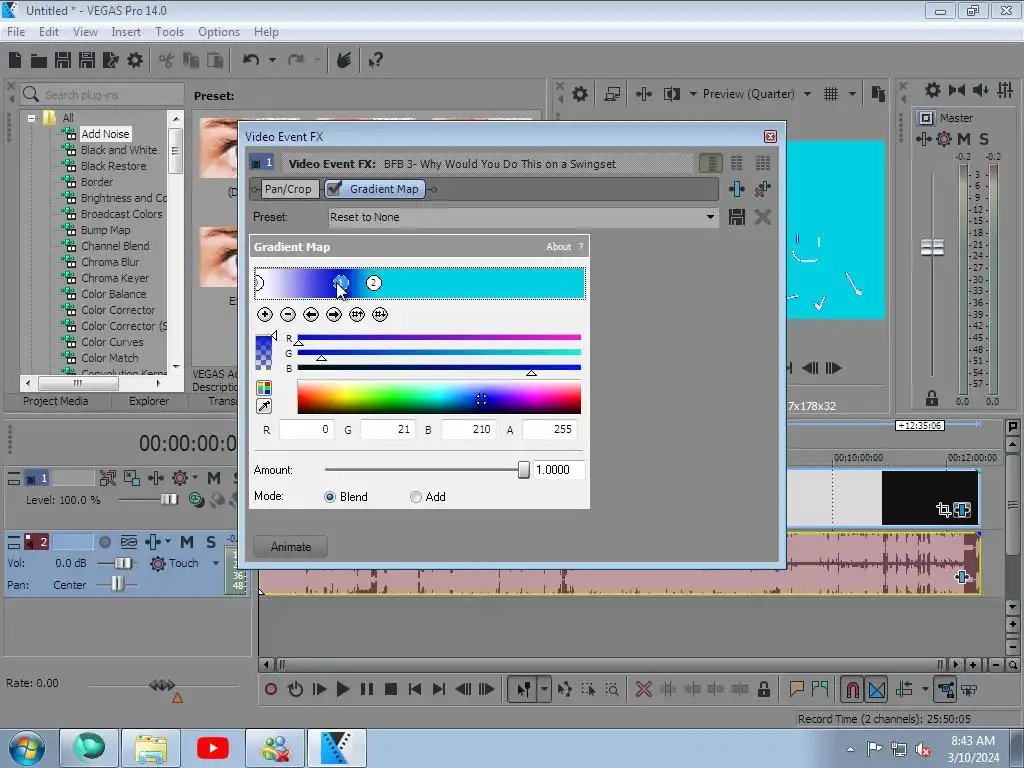Click the Master volume fader handle
Screen dimensions: 1024x768
tap(932, 247)
